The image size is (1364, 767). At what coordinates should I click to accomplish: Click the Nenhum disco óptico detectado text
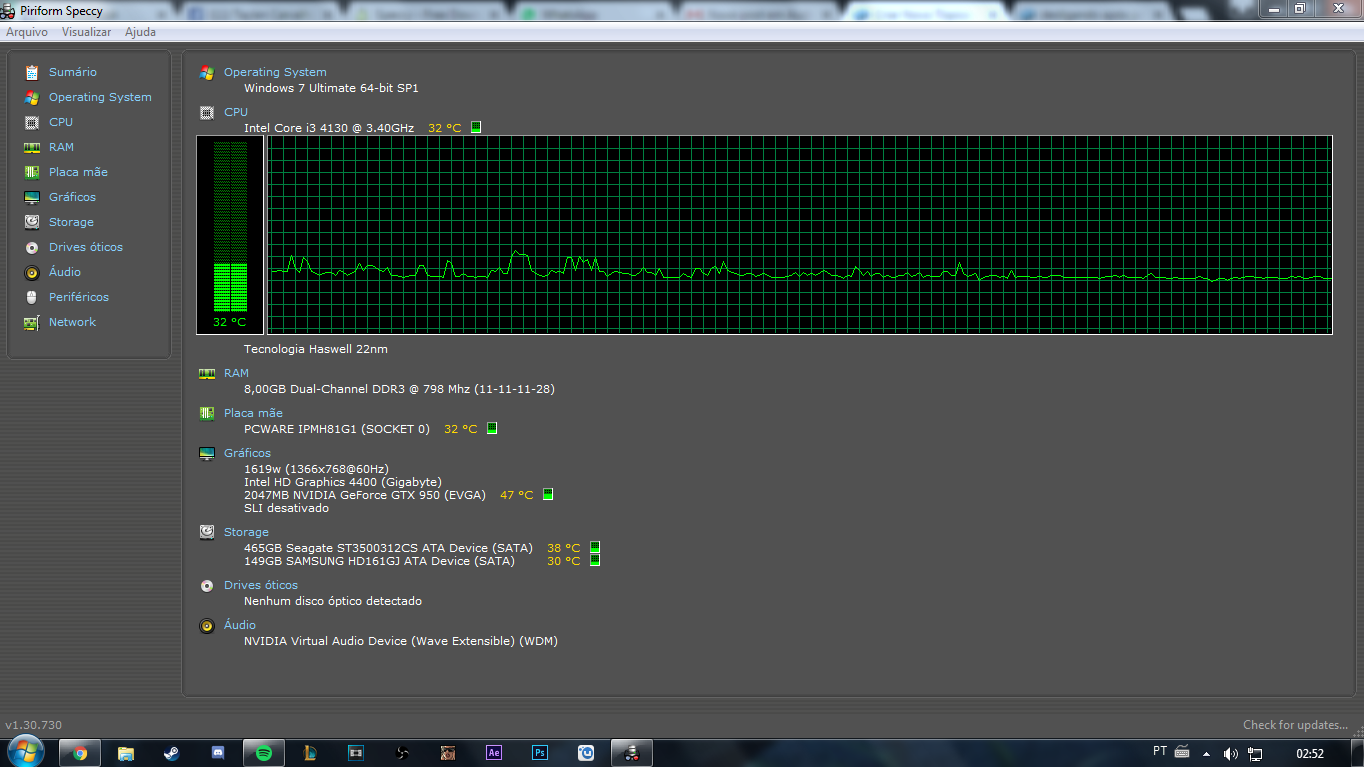click(x=333, y=601)
